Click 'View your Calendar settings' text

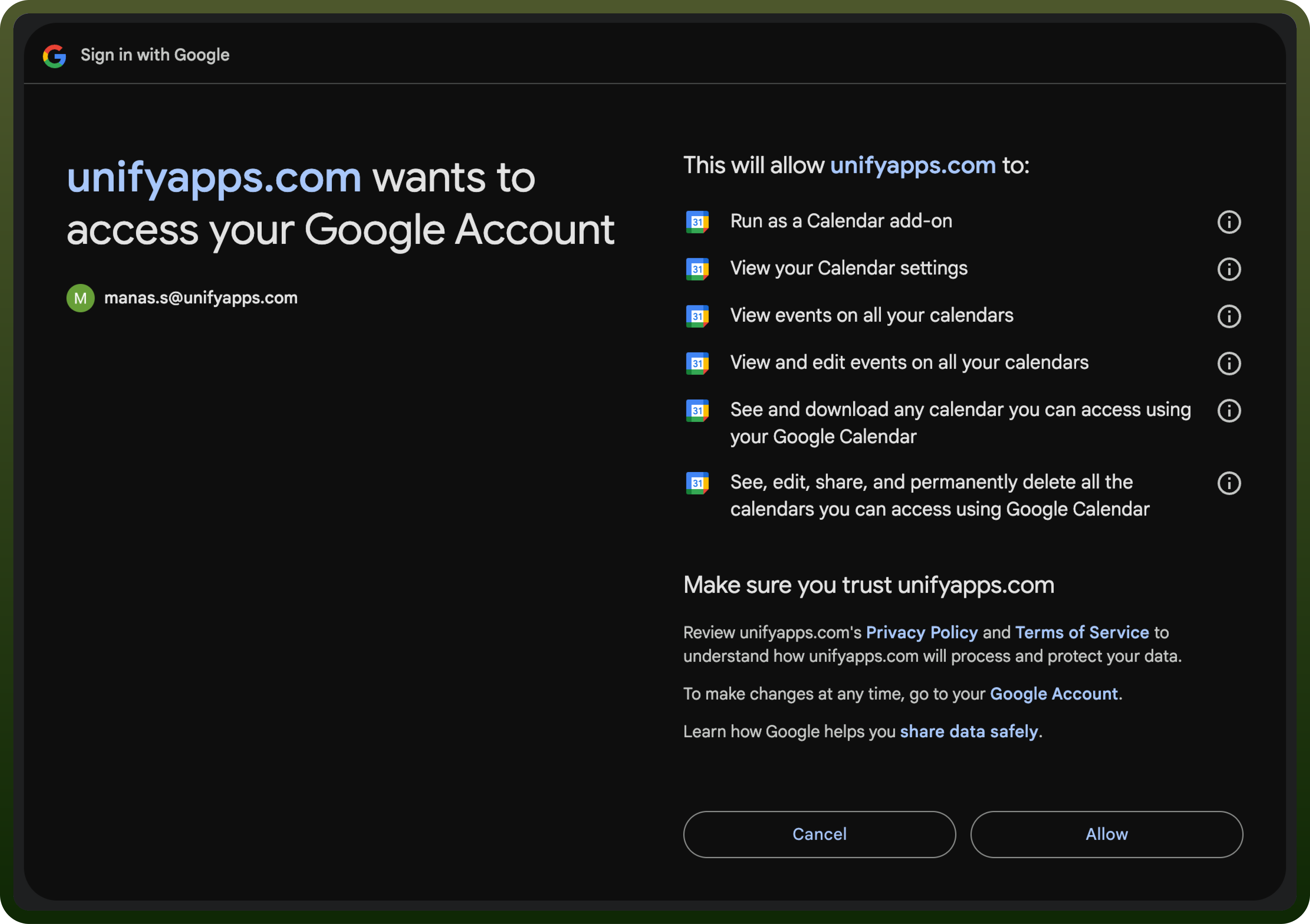pos(849,269)
